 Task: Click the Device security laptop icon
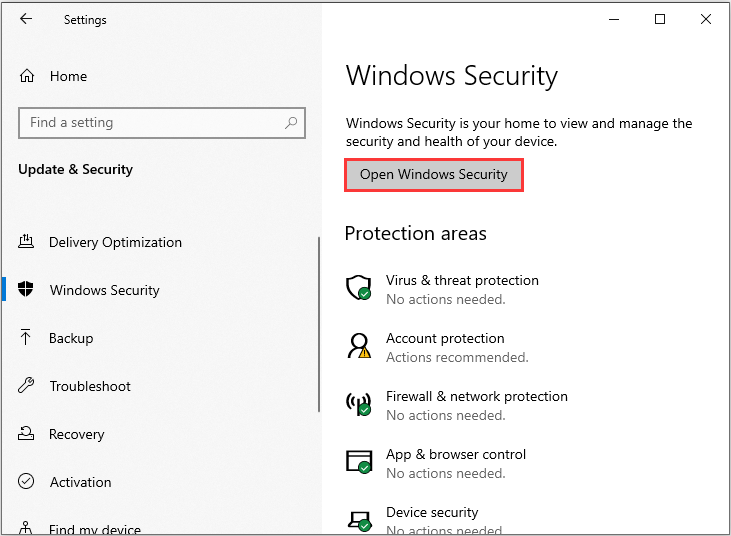359,520
